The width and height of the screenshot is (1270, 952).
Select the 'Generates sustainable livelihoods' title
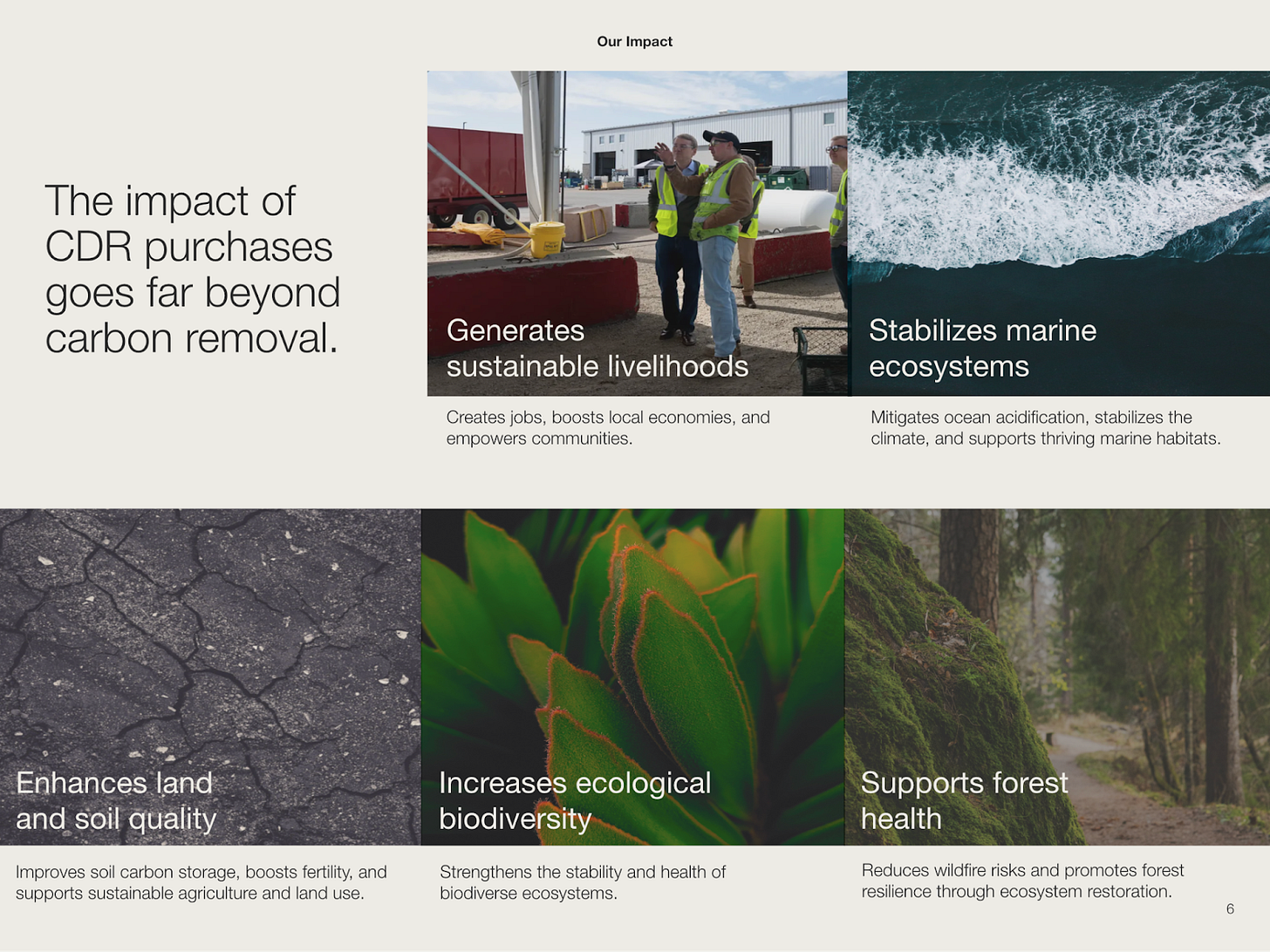point(597,348)
